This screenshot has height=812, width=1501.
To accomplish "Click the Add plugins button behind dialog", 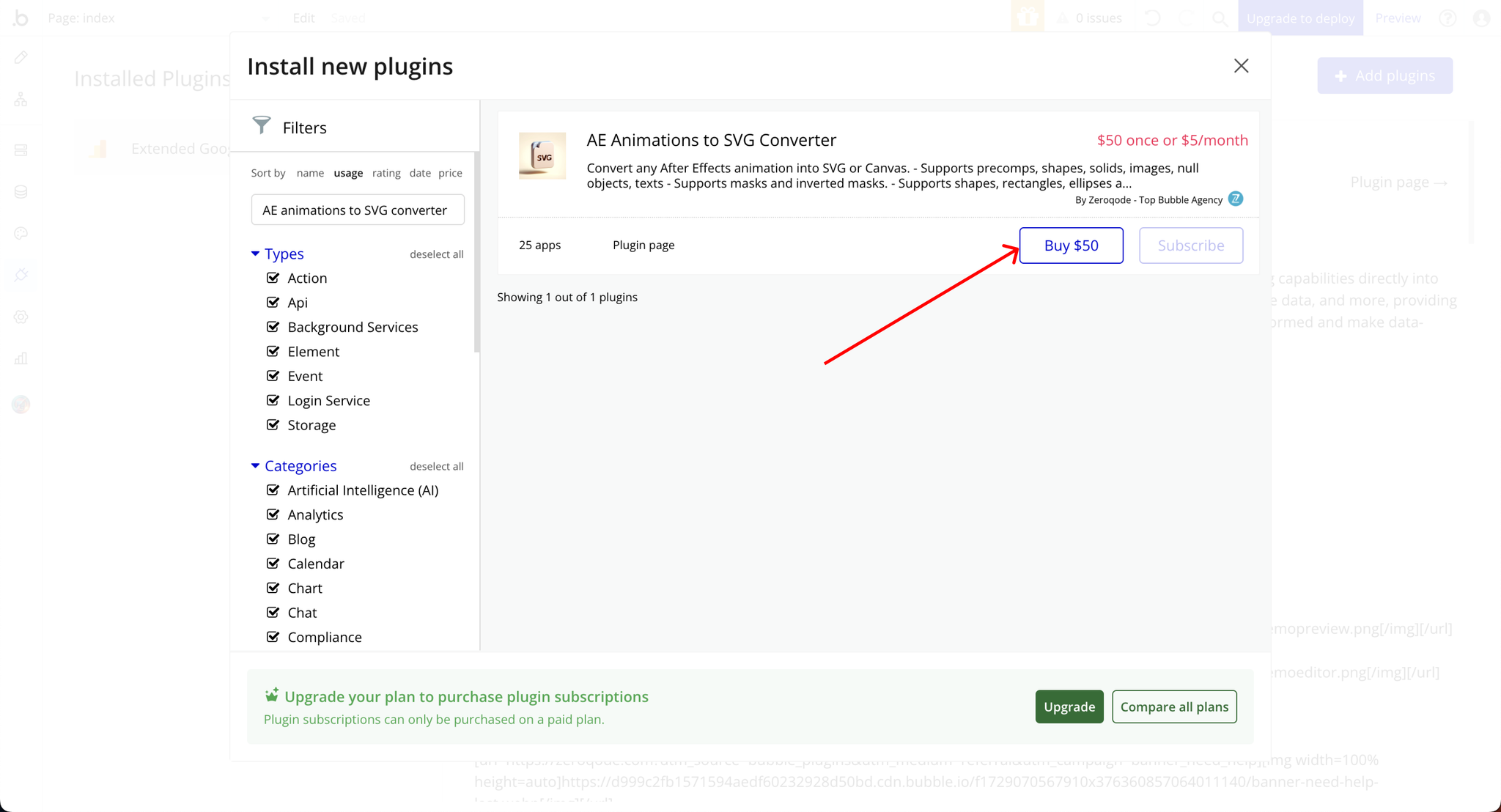I will coord(1384,75).
